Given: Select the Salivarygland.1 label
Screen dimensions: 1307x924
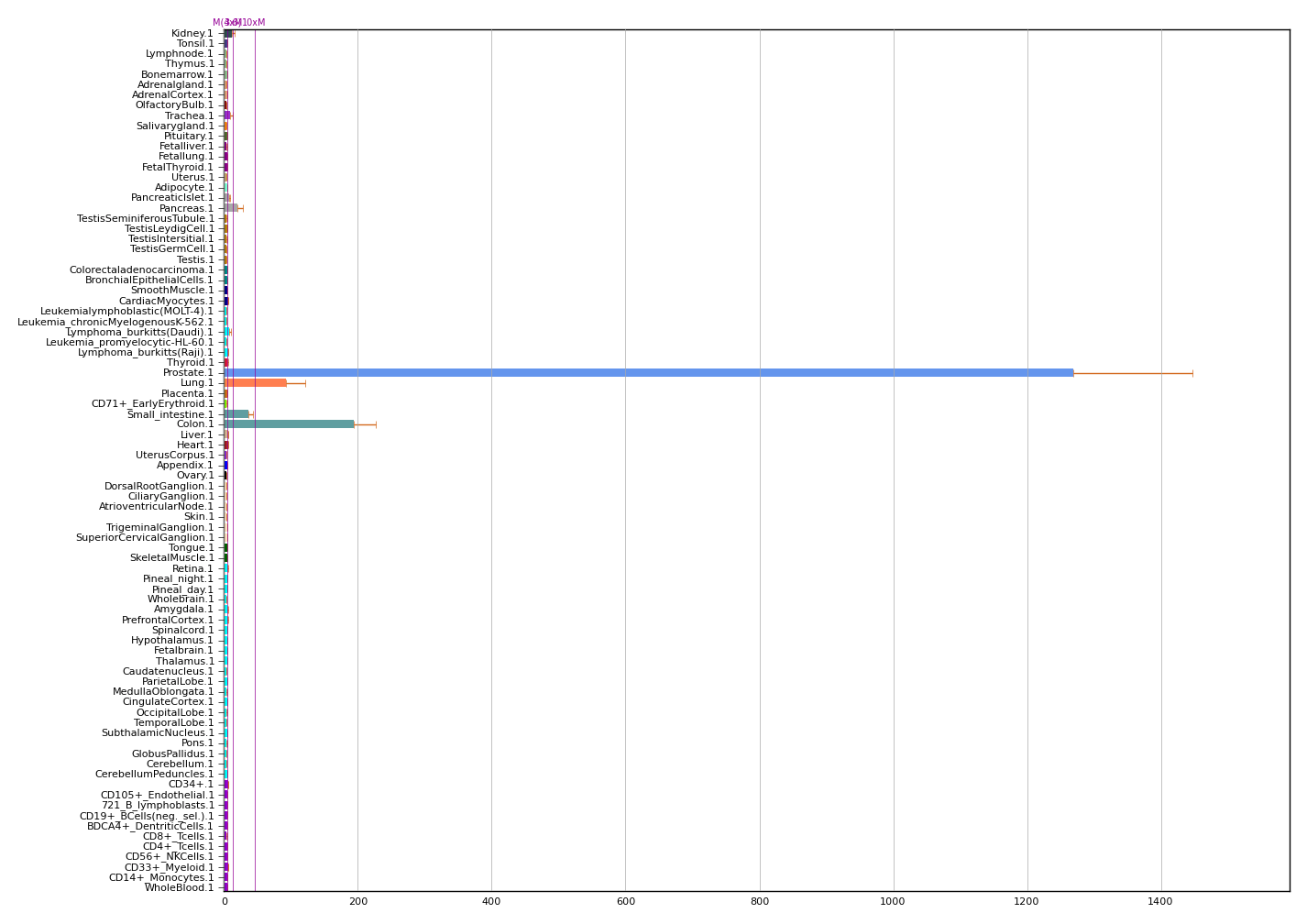Looking at the screenshot, I should (175, 126).
